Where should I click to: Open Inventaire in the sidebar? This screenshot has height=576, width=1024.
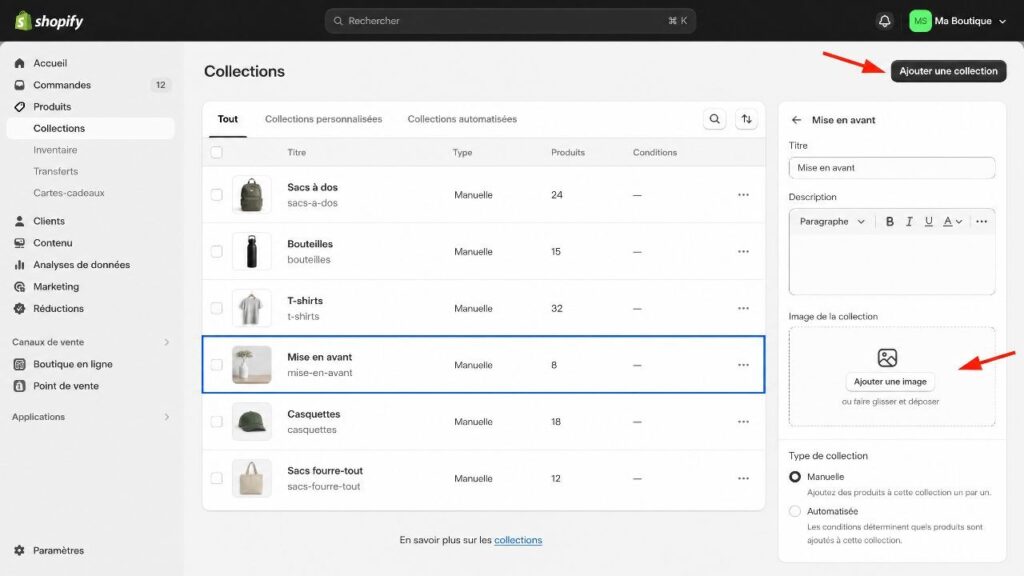(56, 150)
